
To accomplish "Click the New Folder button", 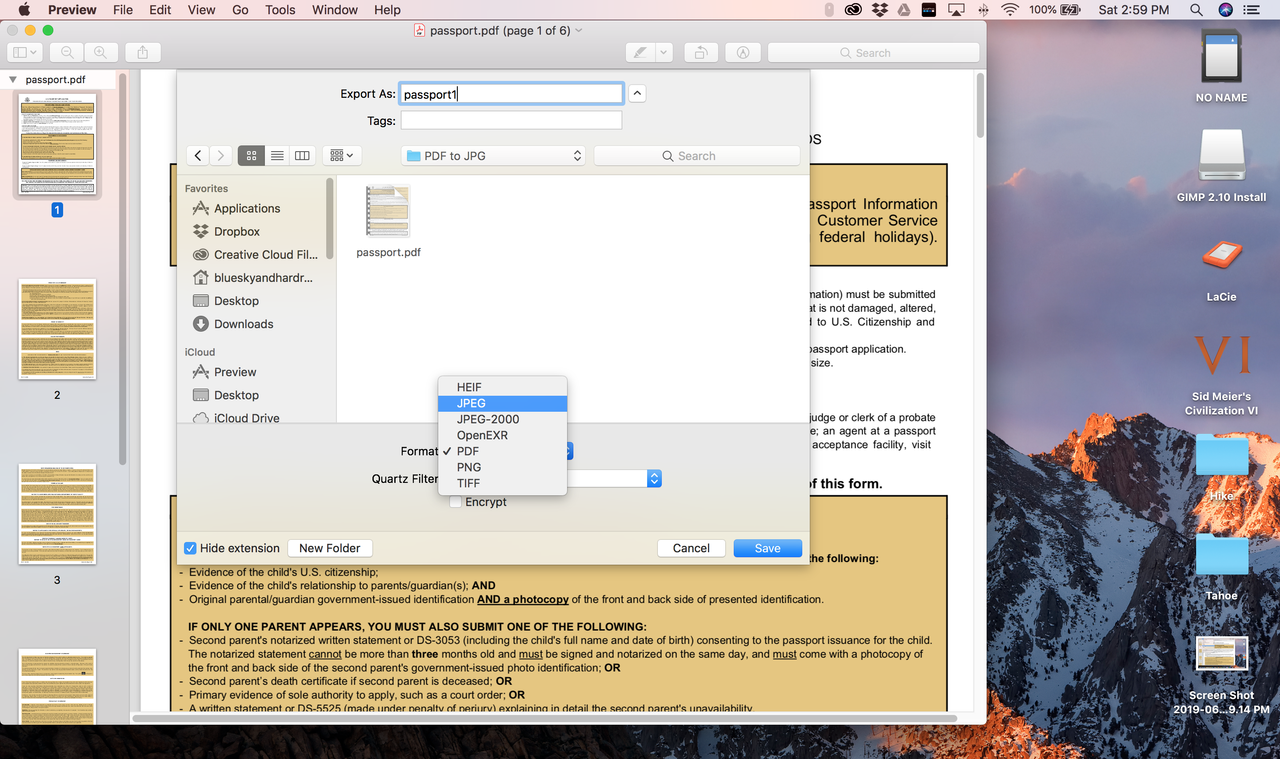I will 329,548.
